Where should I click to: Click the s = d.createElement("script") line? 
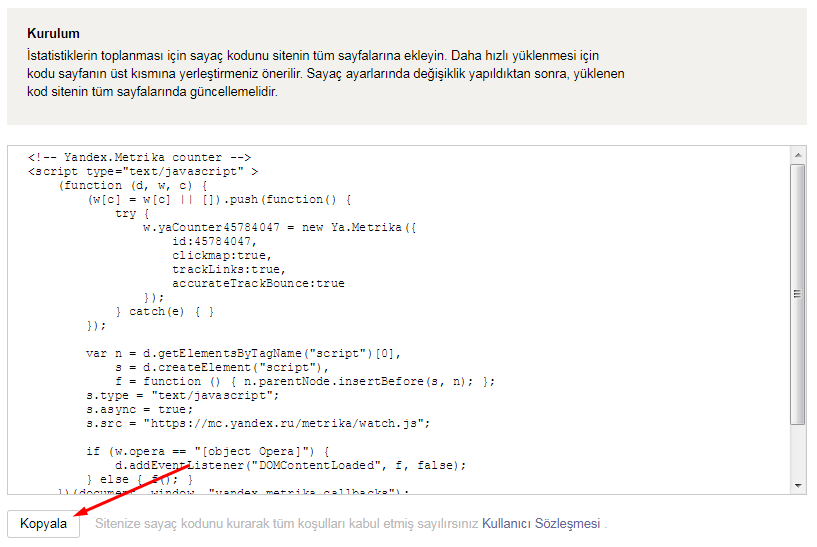(222, 368)
